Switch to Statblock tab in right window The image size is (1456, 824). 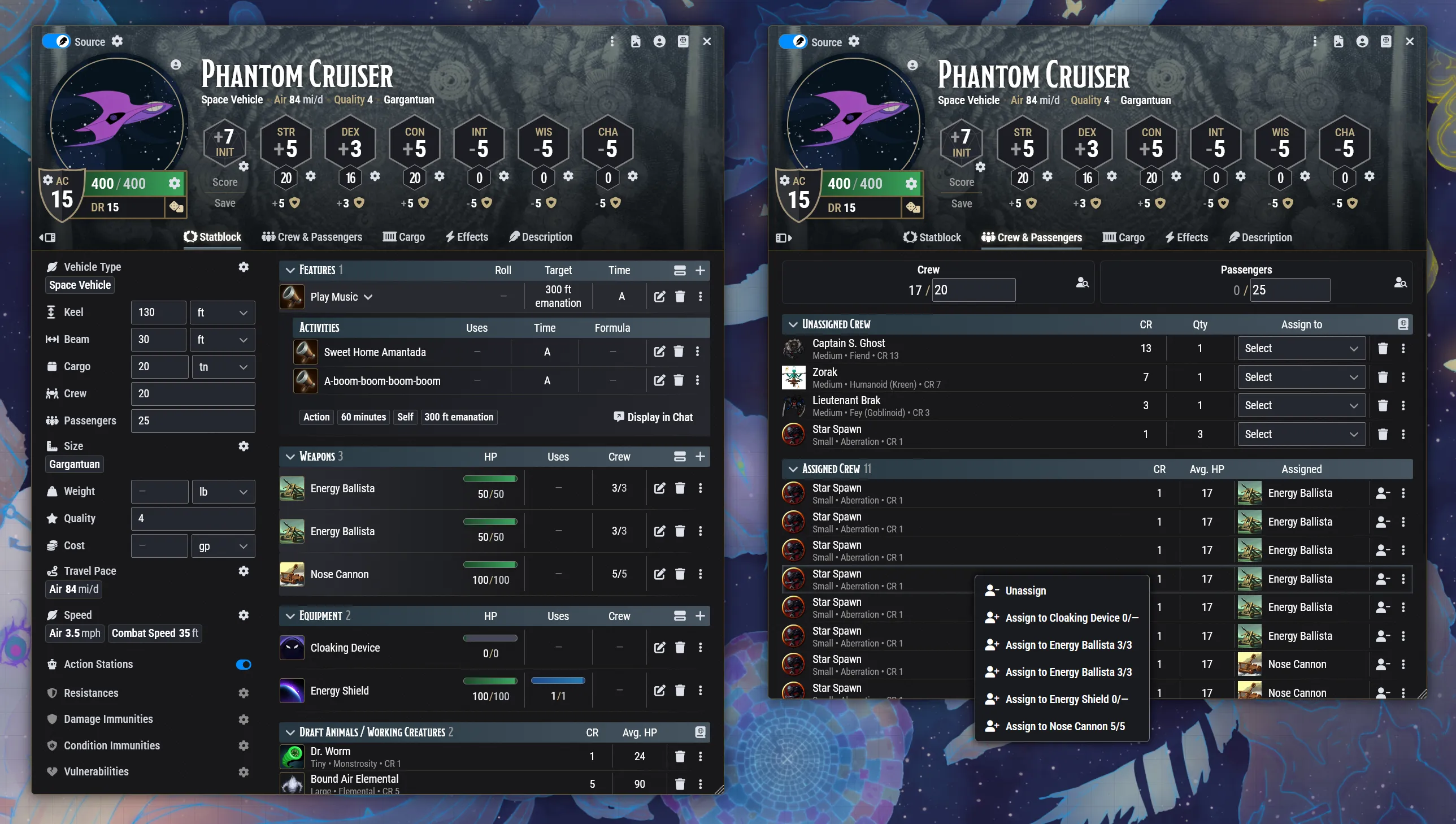click(932, 238)
